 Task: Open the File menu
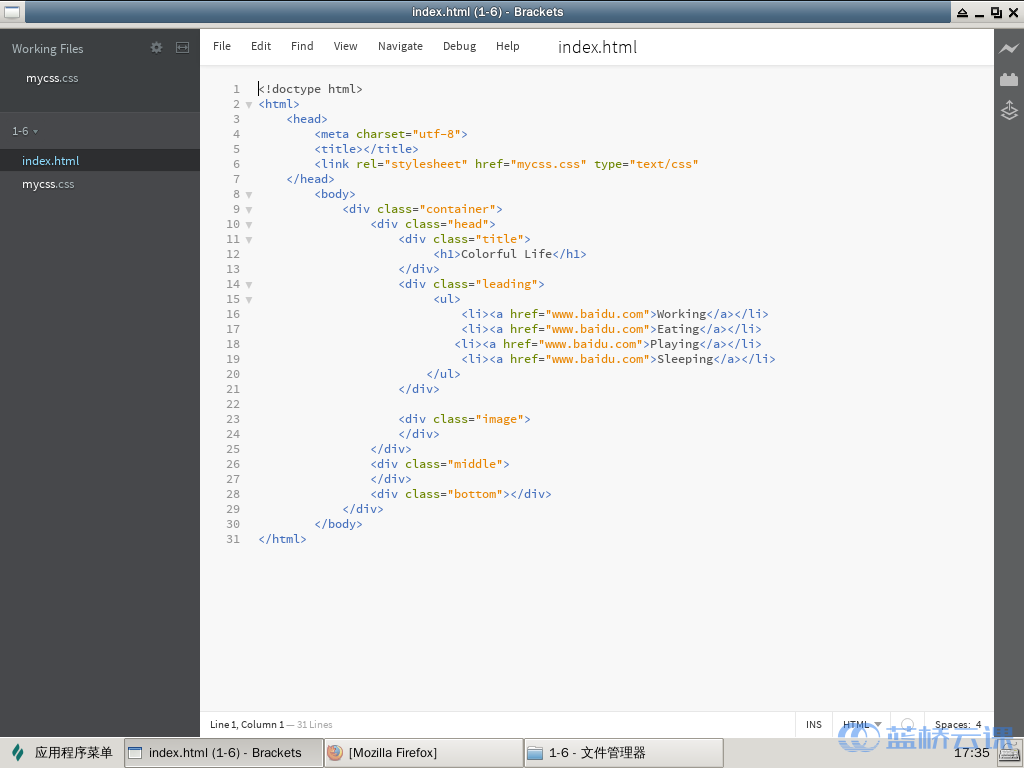[222, 46]
